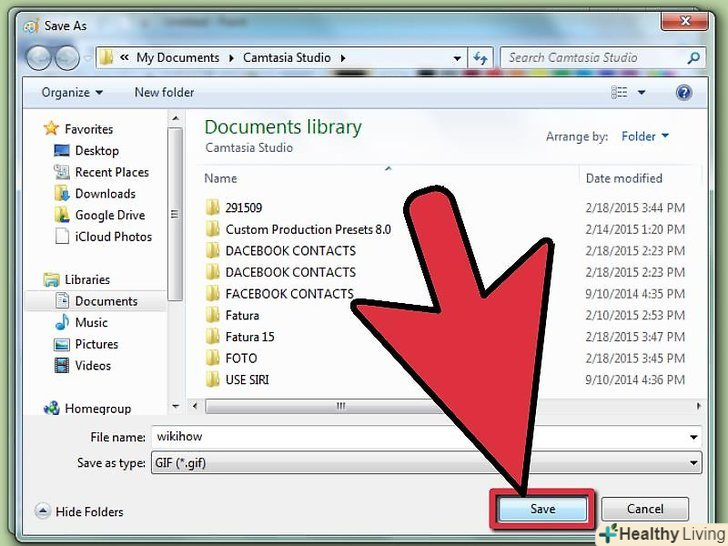Image resolution: width=728 pixels, height=546 pixels.
Task: Click the search magnifier icon
Action: tap(694, 58)
